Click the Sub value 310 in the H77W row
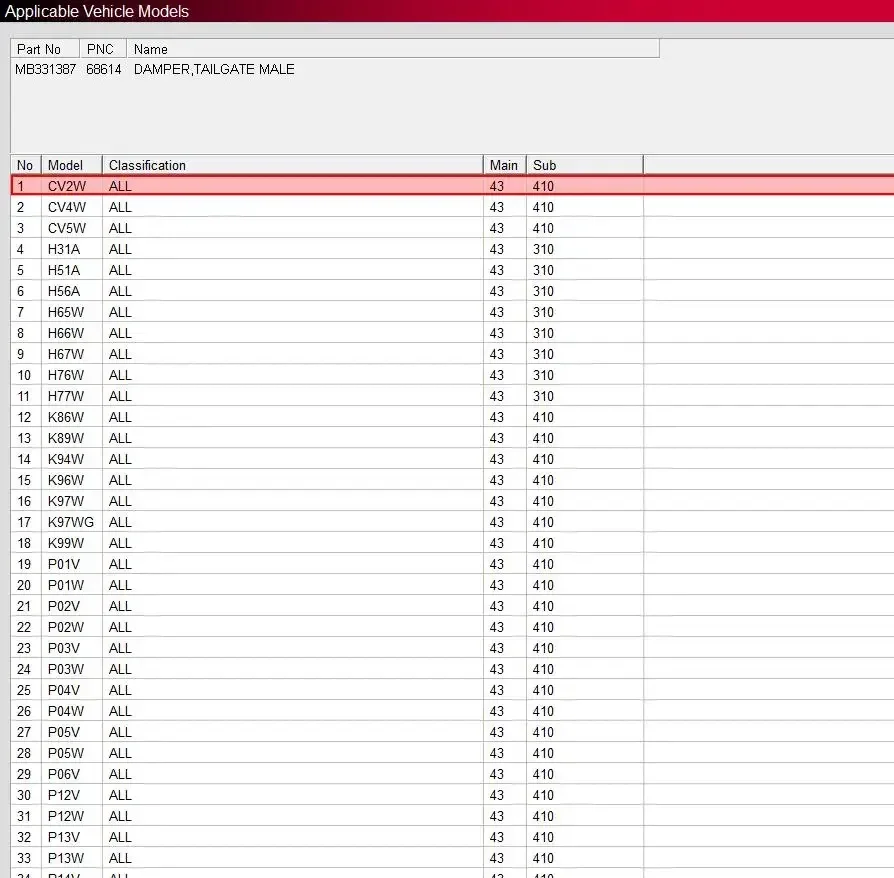Image resolution: width=894 pixels, height=878 pixels. (543, 396)
